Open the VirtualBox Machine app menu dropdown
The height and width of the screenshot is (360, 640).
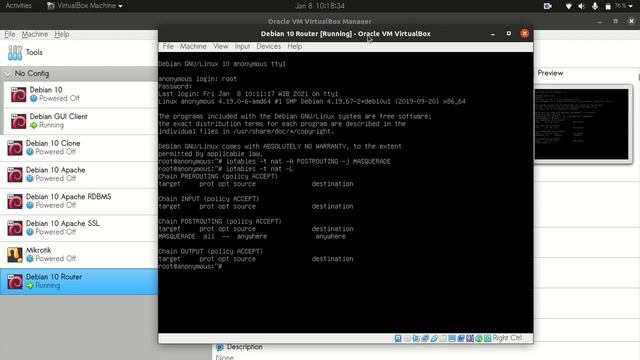click(85, 6)
